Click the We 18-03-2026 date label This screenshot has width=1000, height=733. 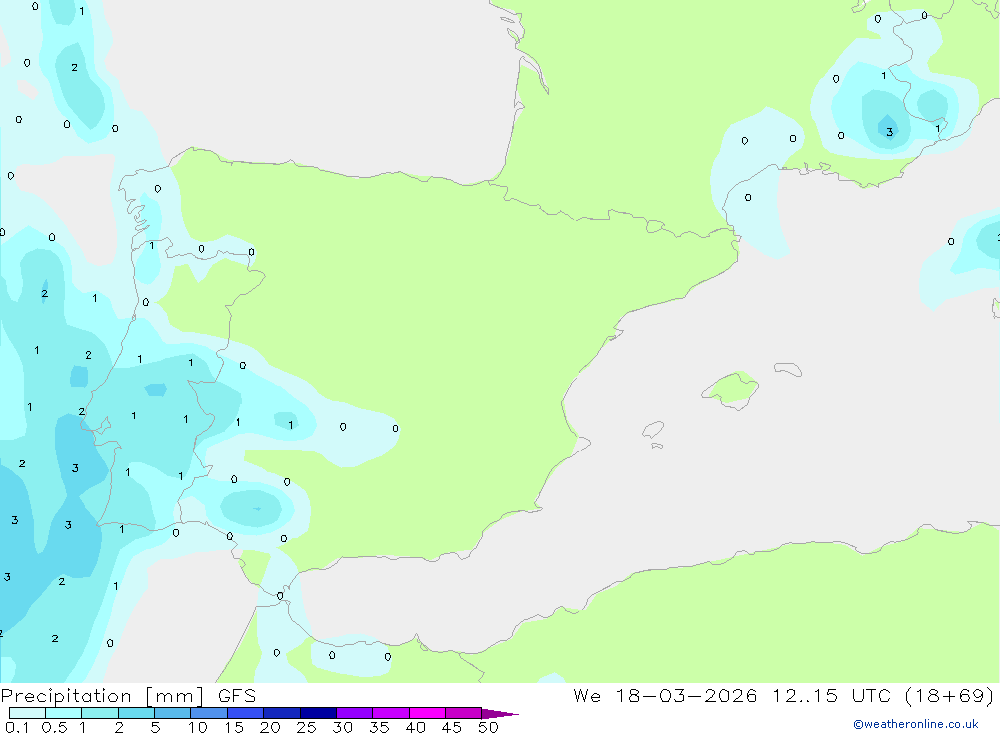pyautogui.click(x=665, y=695)
